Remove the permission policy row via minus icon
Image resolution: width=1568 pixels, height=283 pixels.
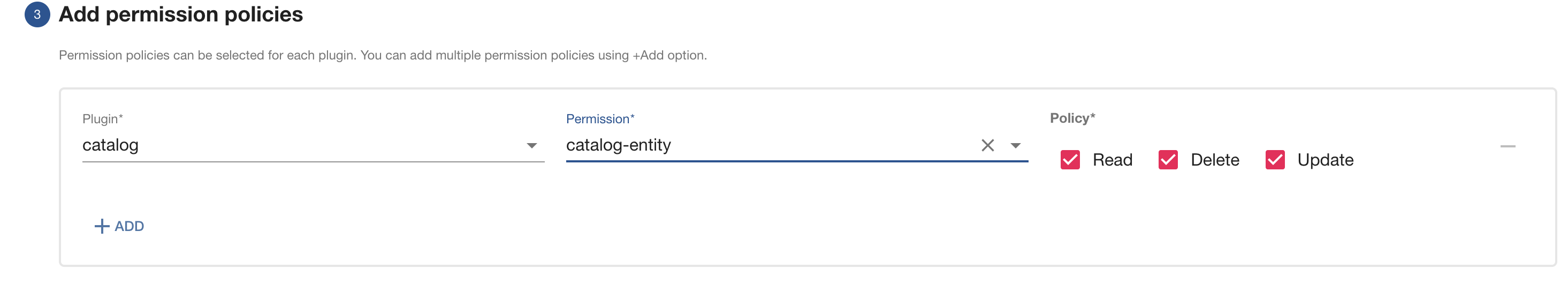1507,146
